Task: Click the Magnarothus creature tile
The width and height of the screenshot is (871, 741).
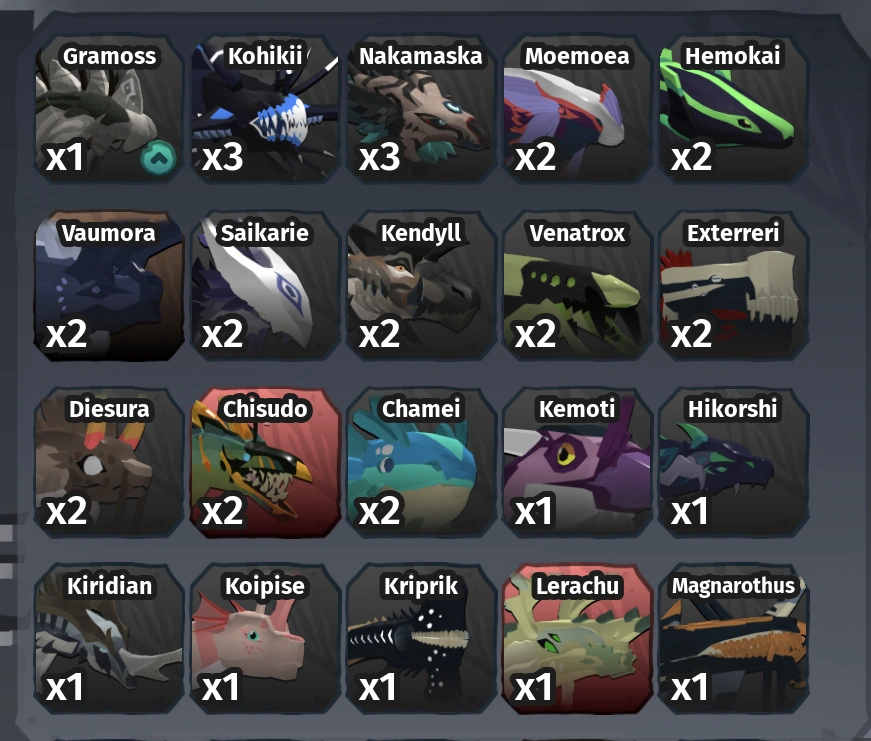Action: pos(733,639)
